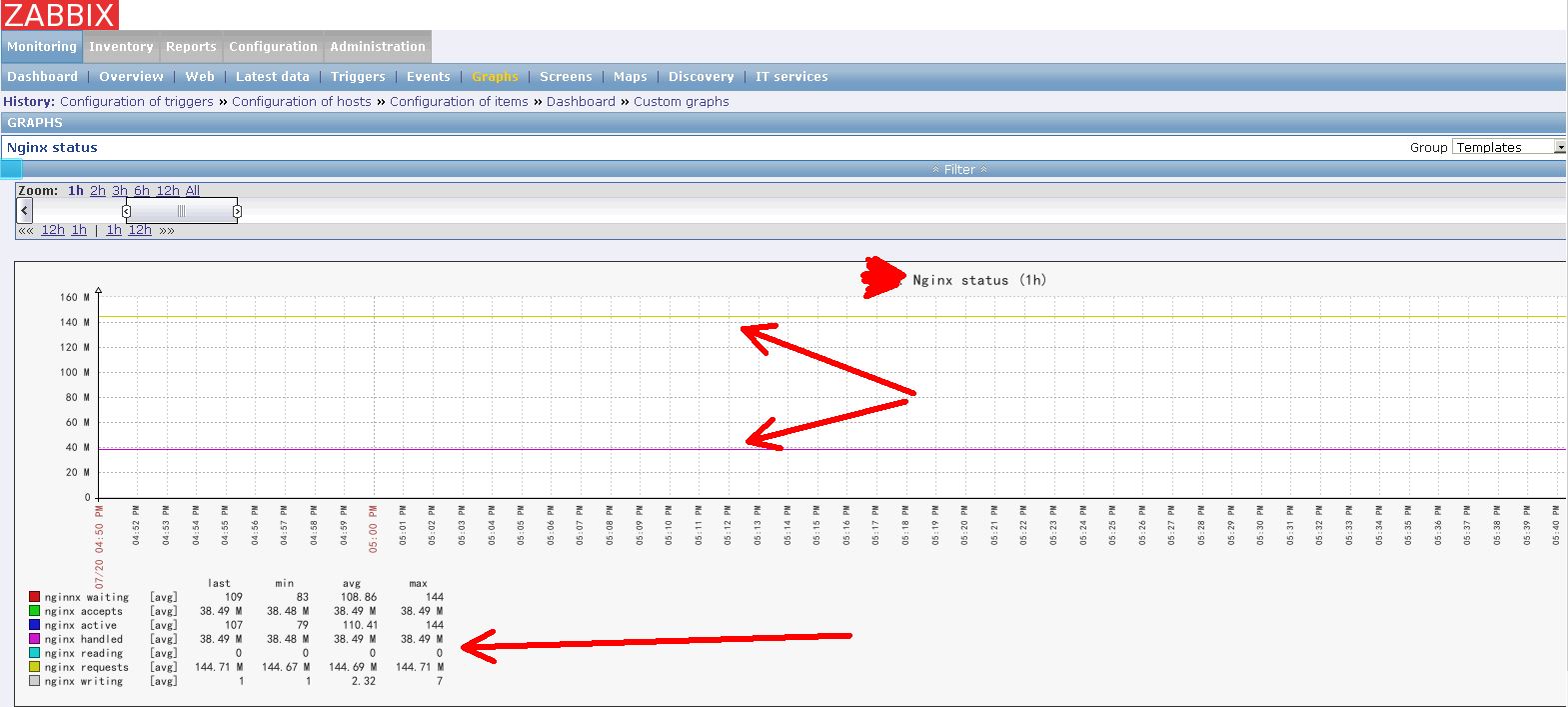
Task: Open the Triggers submenu item
Action: click(358, 76)
